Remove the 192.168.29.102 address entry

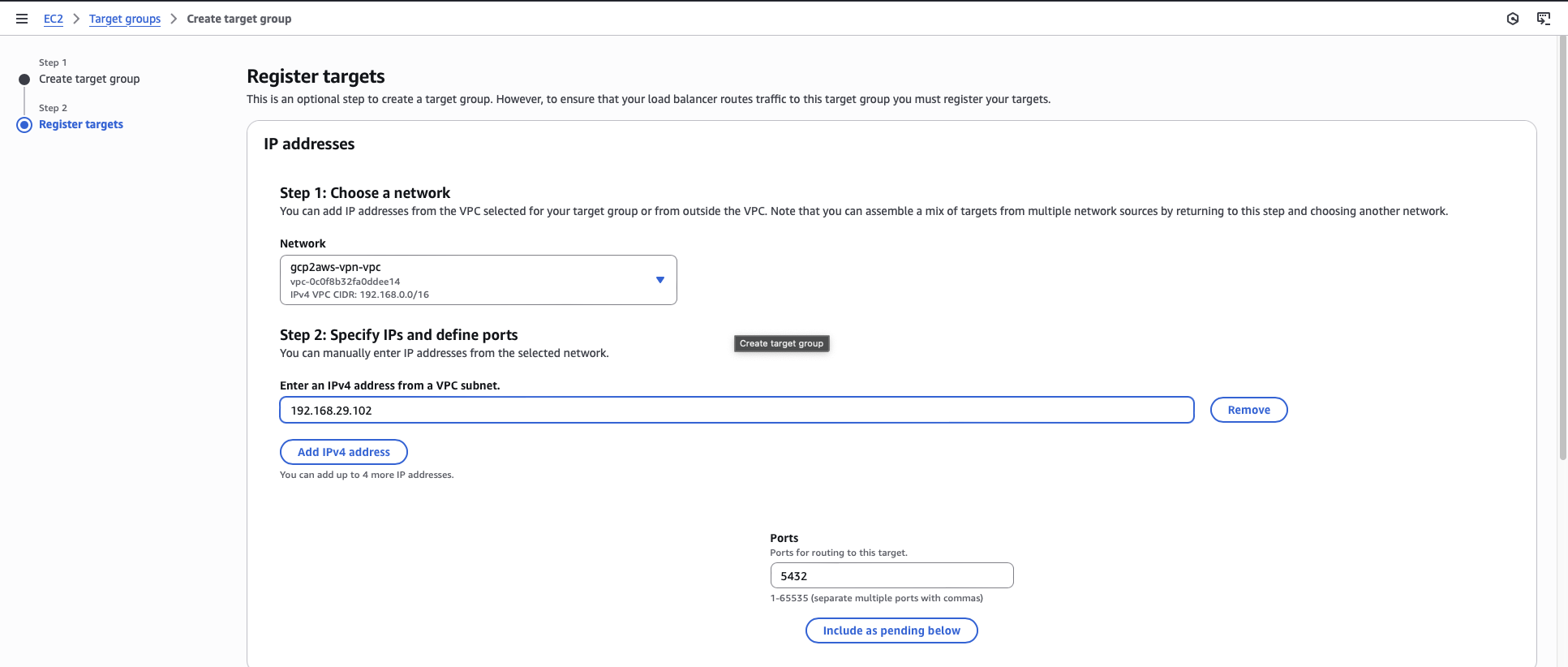[1248, 410]
